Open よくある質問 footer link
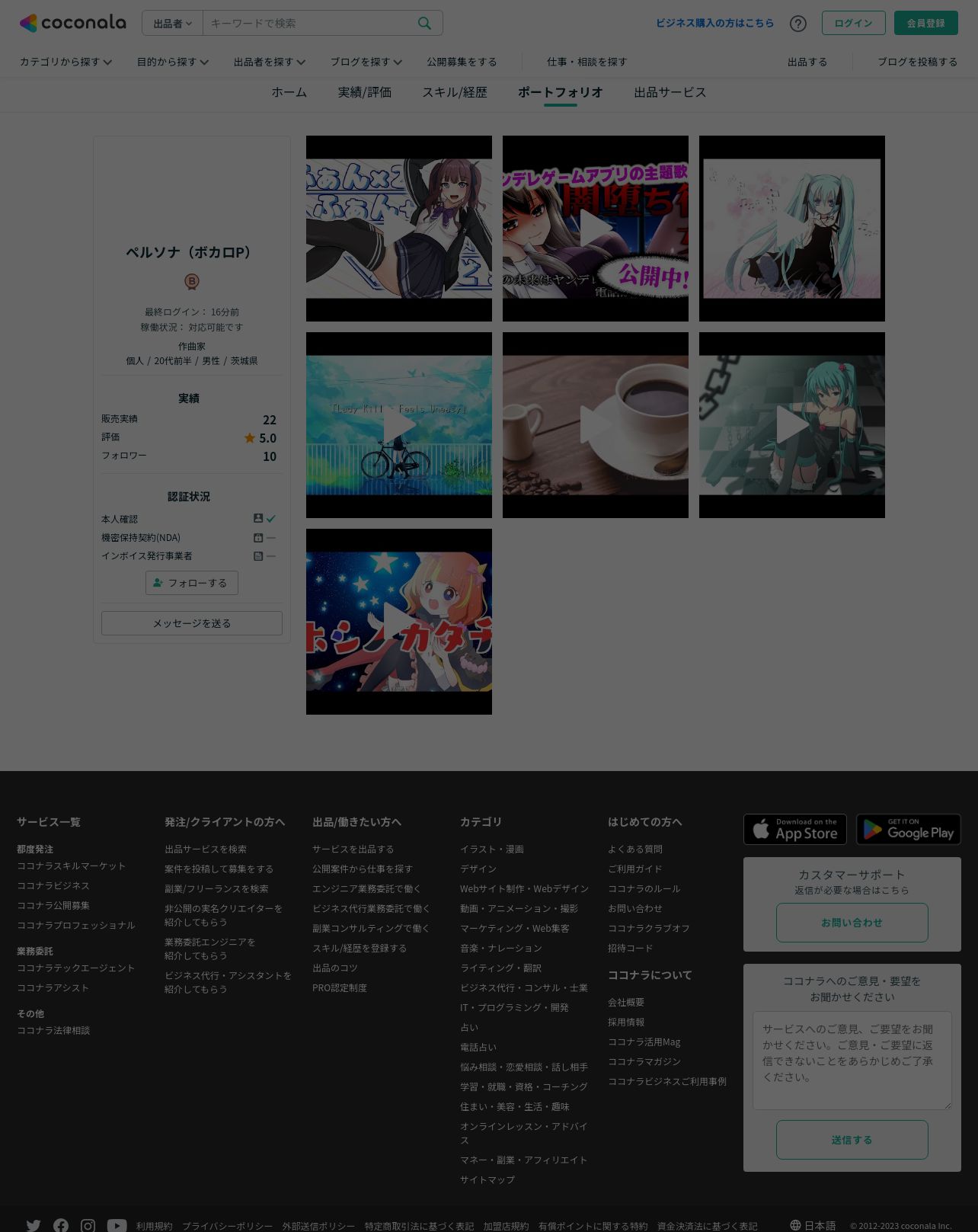Screen dimensions: 978x1232 click(635, 850)
